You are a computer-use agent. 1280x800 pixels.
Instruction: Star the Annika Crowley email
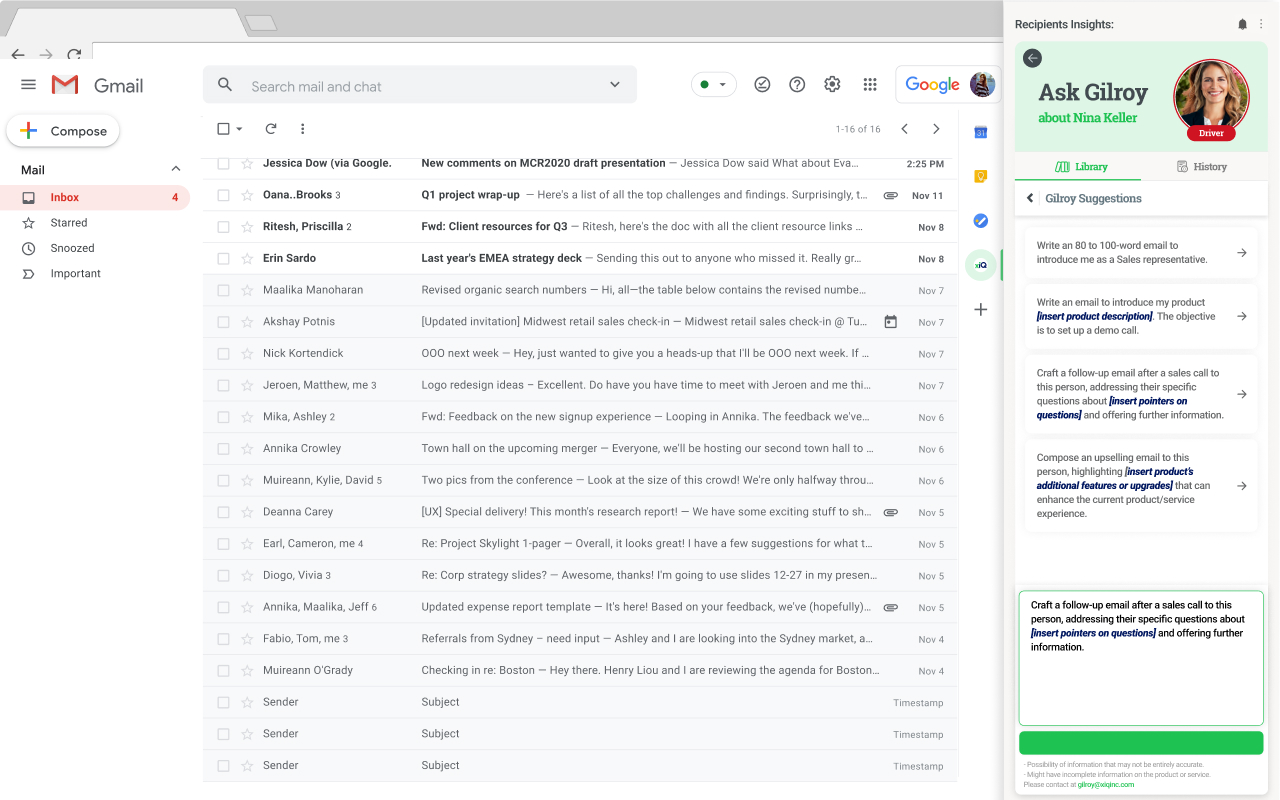click(247, 449)
